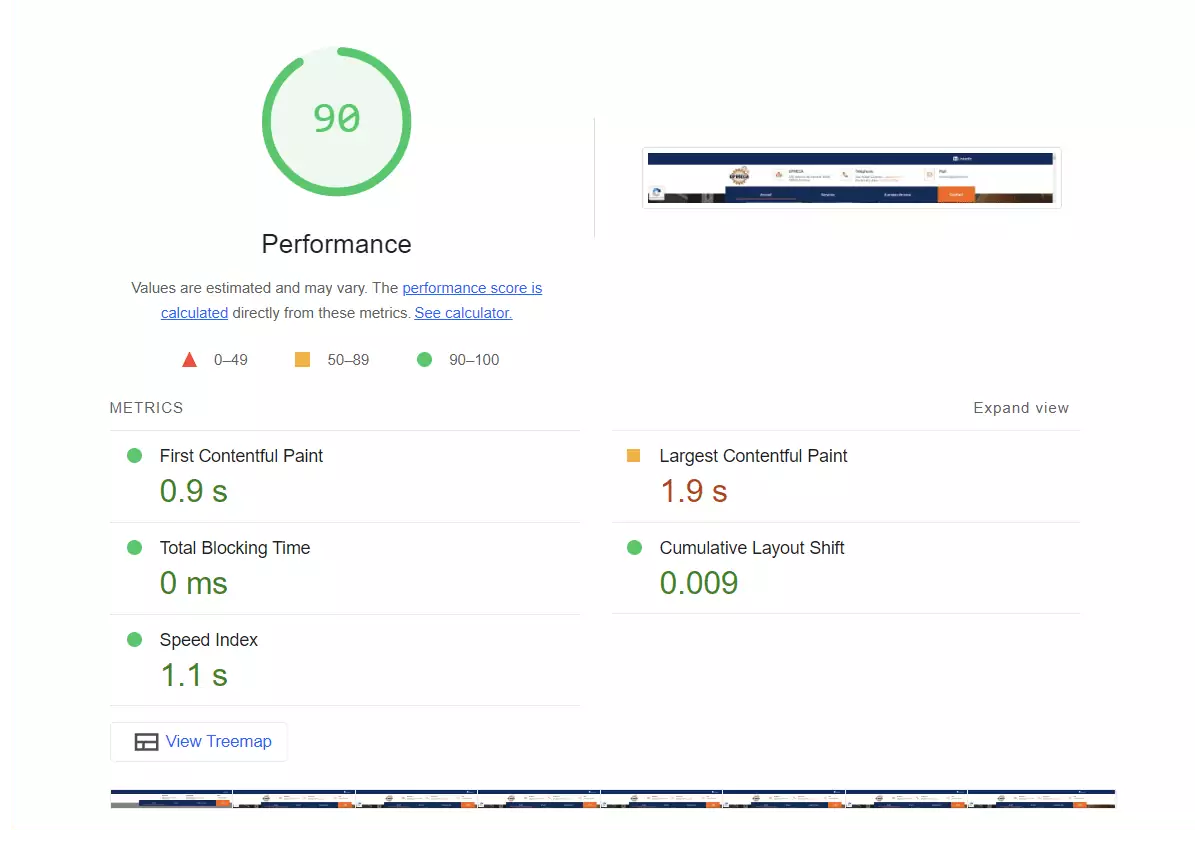Select the First Contentful Paint label
The height and width of the screenshot is (845, 1195).
click(x=241, y=456)
